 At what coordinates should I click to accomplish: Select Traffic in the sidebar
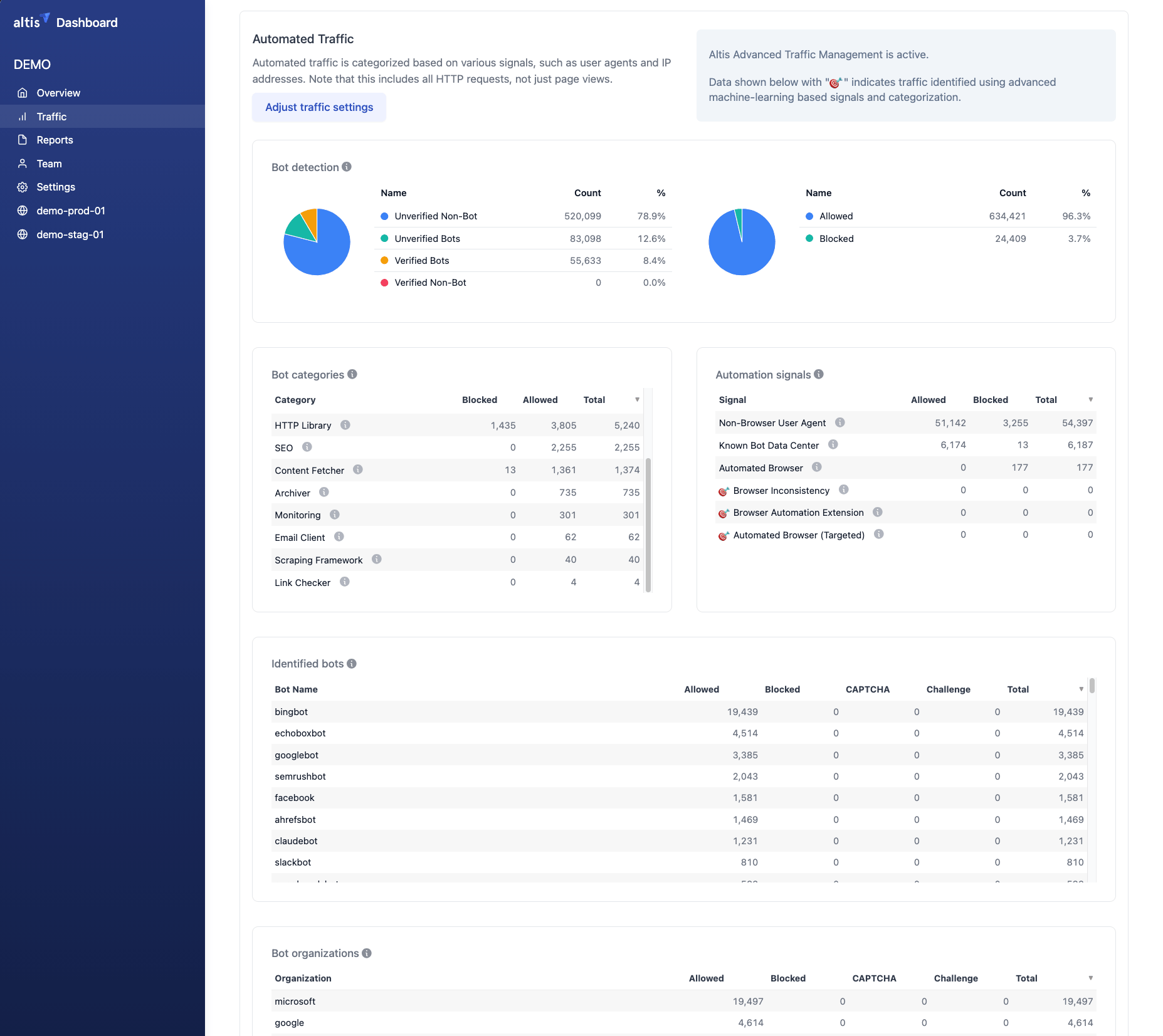102,117
